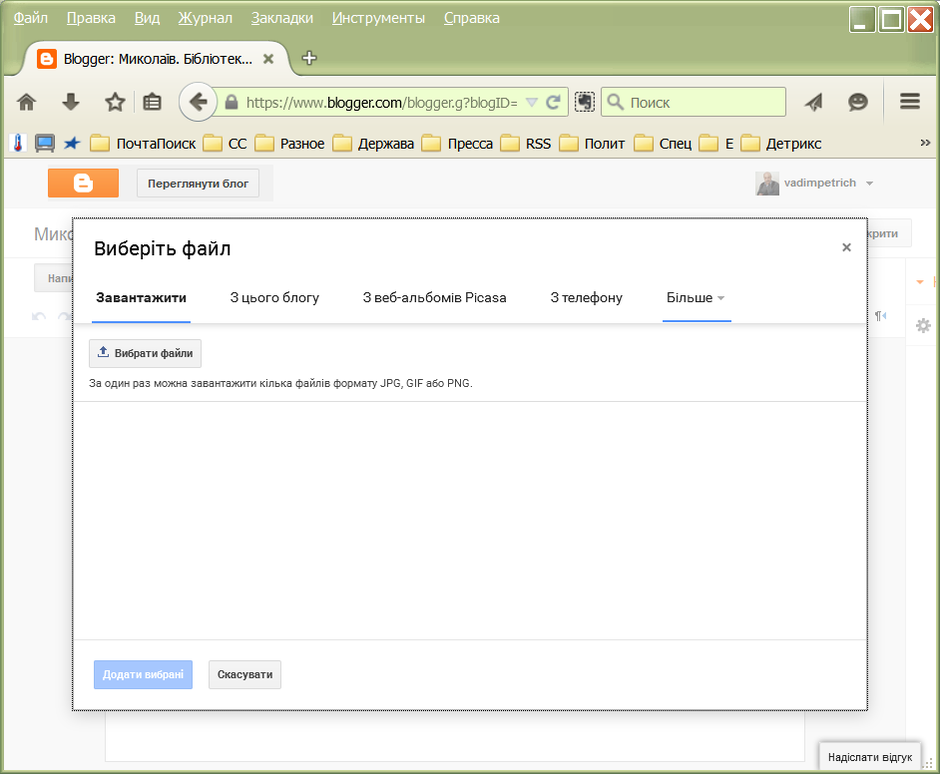Expand the Більше tab dropdown
Screen dimensions: 940x774
[x=721, y=298]
